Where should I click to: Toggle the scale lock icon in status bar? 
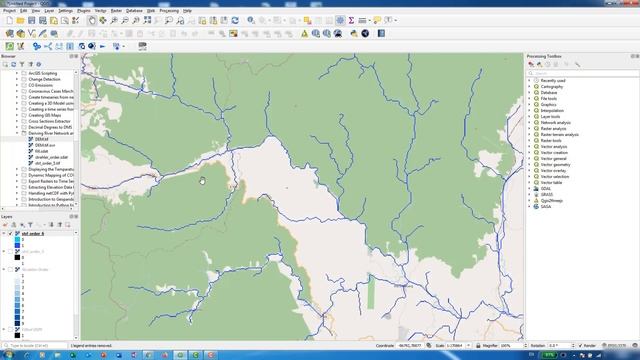pos(478,346)
